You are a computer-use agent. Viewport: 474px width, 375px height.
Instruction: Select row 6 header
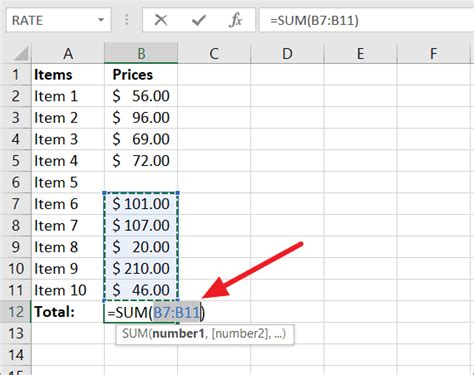click(x=16, y=182)
